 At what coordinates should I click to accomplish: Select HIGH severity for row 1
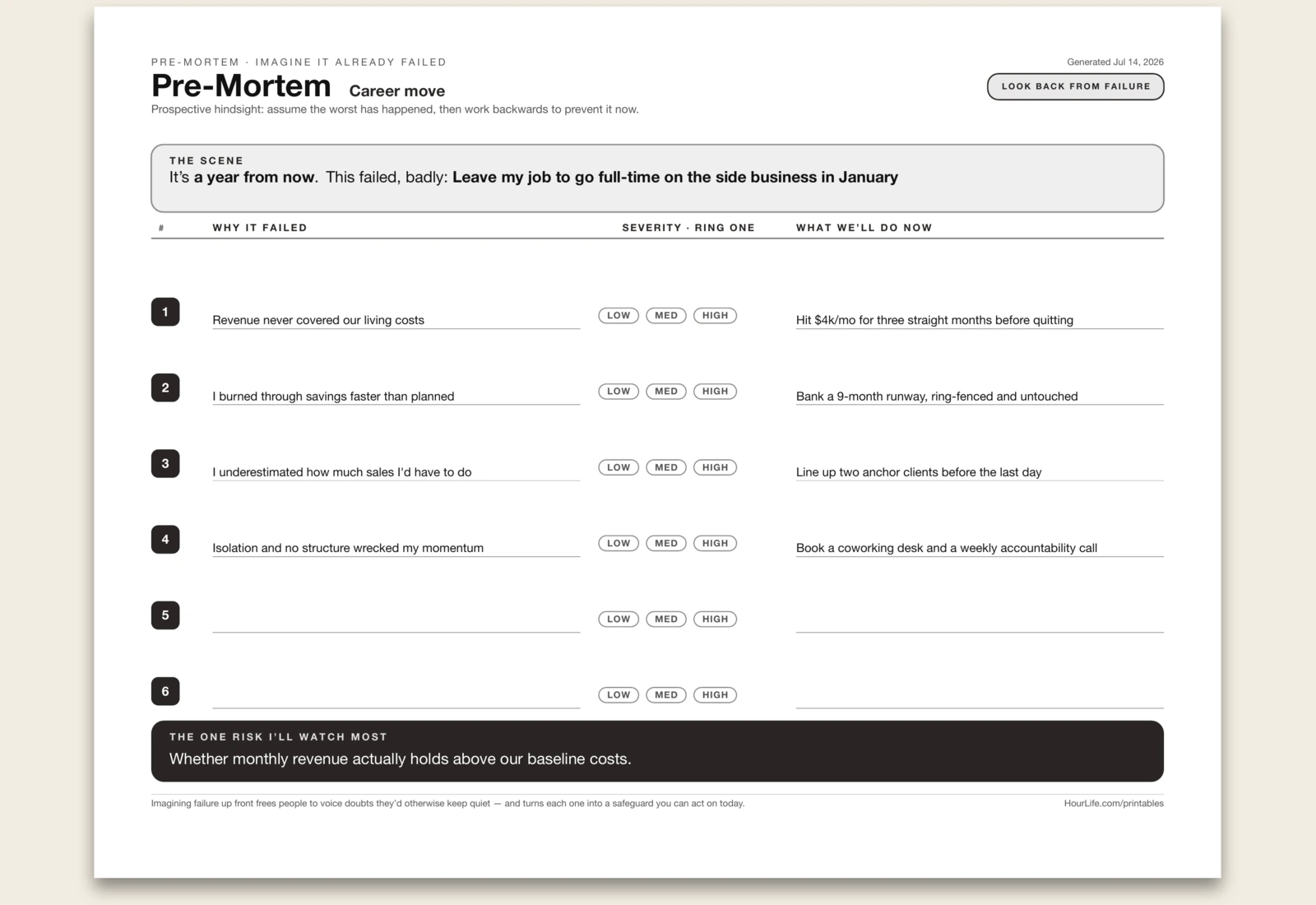pyautogui.click(x=715, y=315)
